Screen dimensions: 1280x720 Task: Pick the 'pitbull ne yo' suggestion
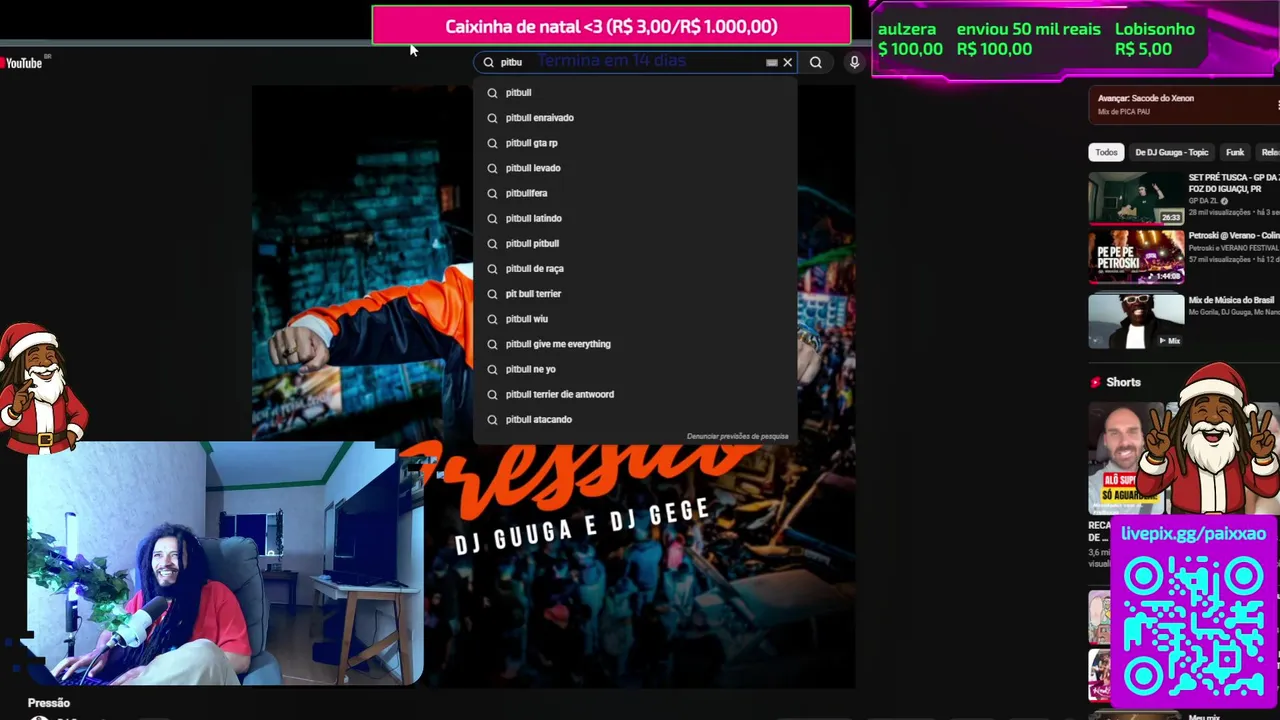point(635,369)
